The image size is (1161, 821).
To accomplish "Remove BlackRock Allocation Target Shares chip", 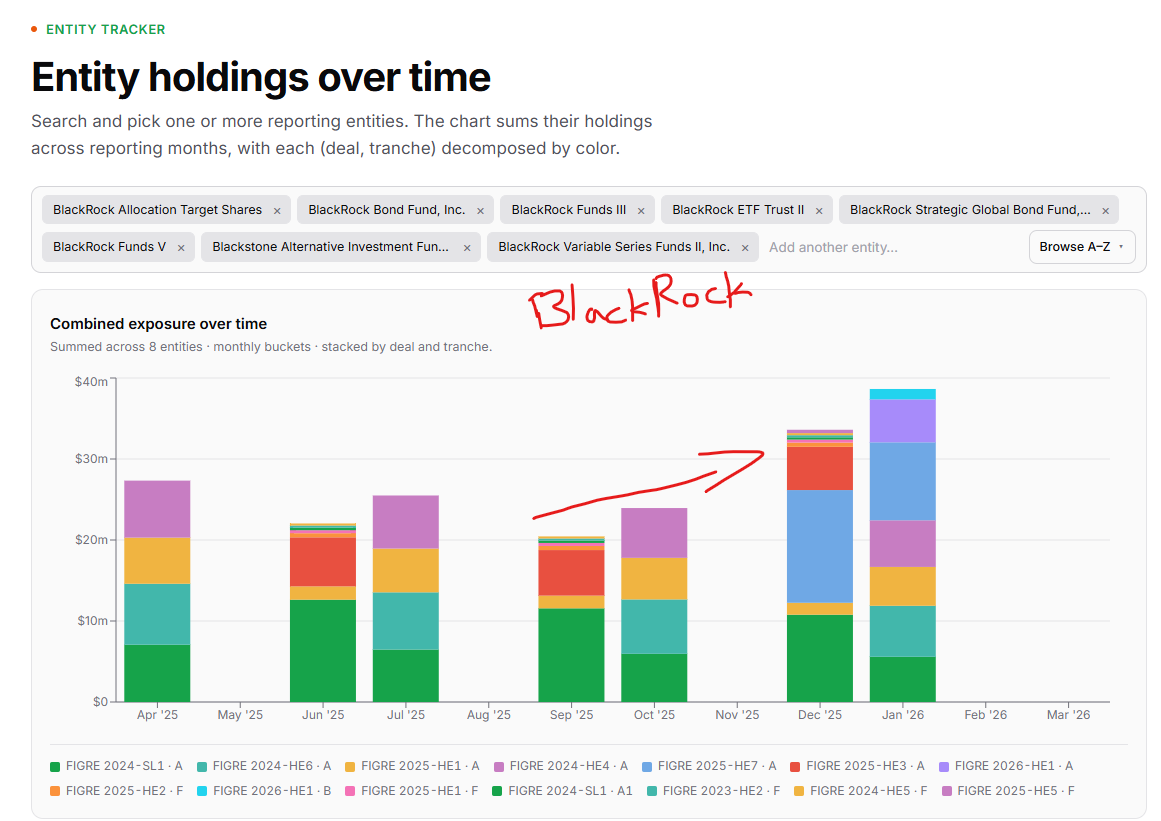I will [x=277, y=211].
